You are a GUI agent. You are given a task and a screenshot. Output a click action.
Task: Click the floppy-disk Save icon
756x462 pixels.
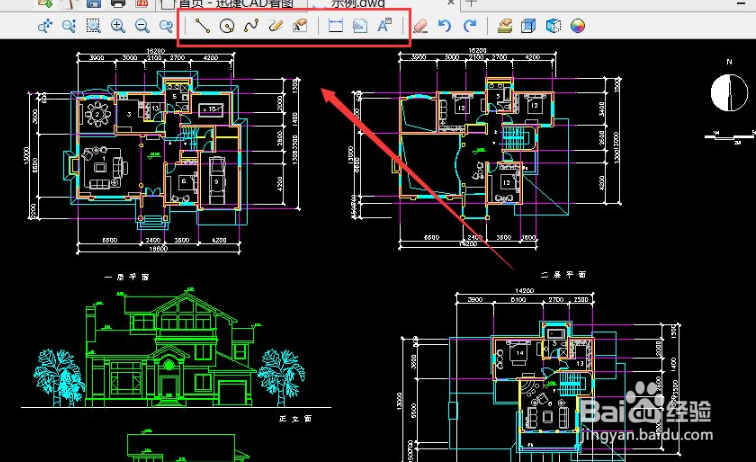[94, 3]
